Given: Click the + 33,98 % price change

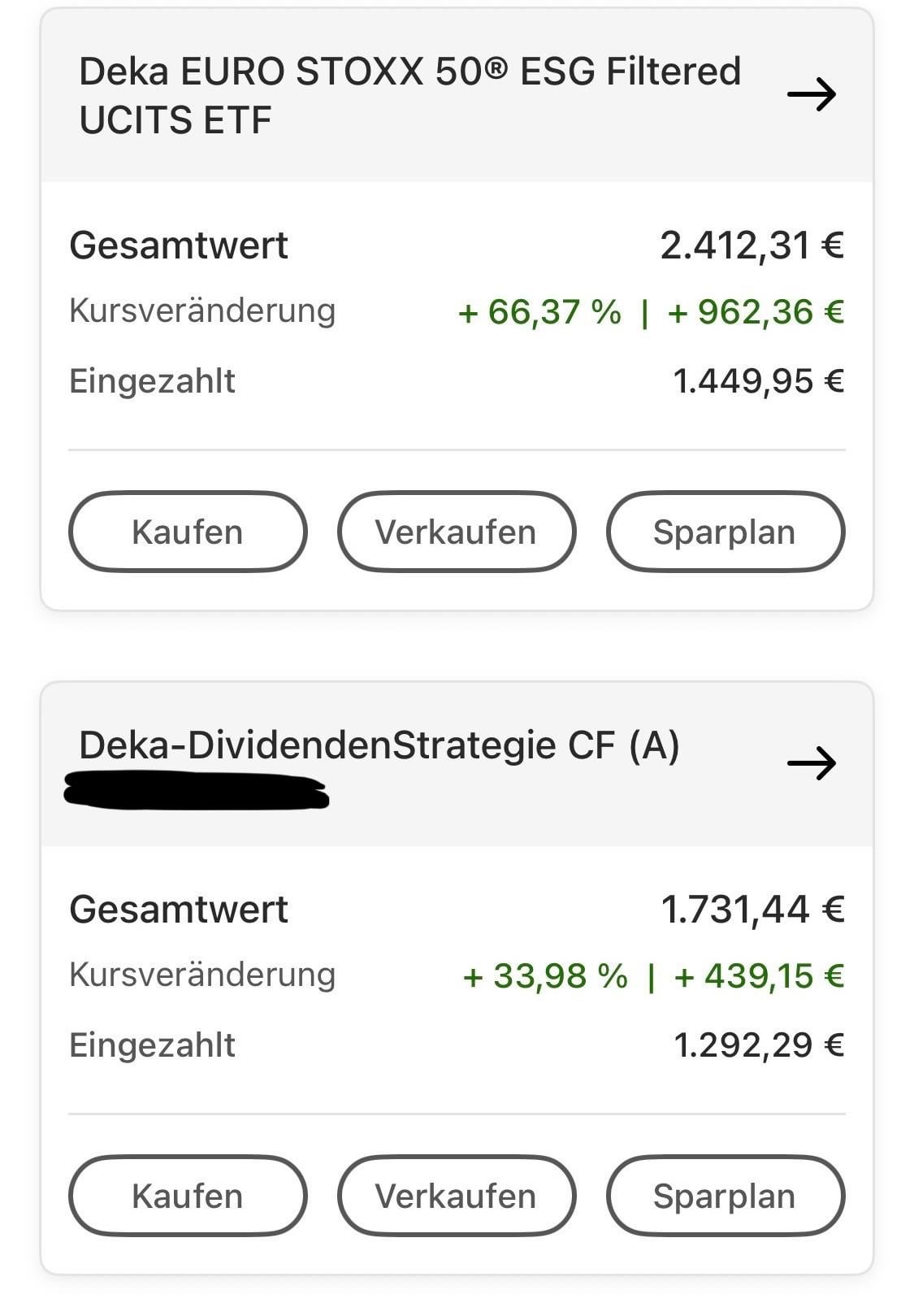Looking at the screenshot, I should [544, 975].
